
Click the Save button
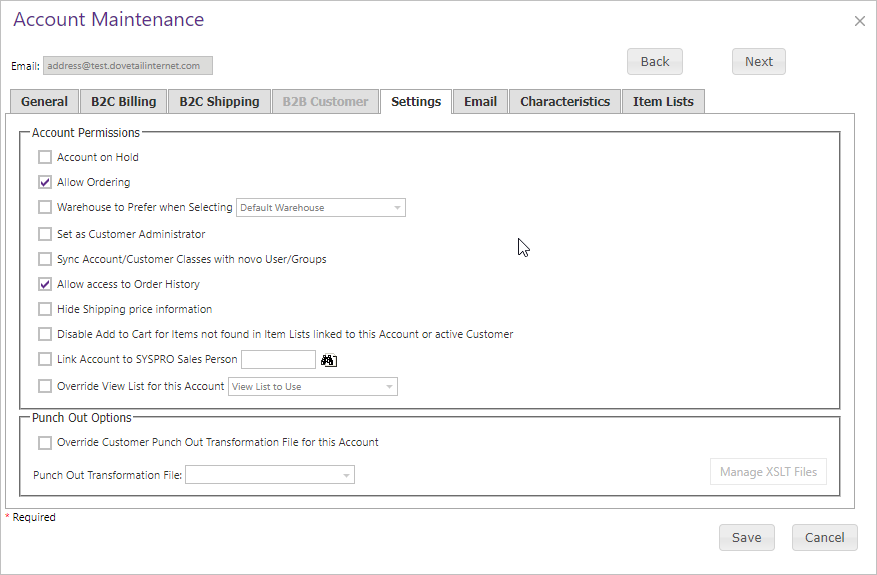click(747, 538)
